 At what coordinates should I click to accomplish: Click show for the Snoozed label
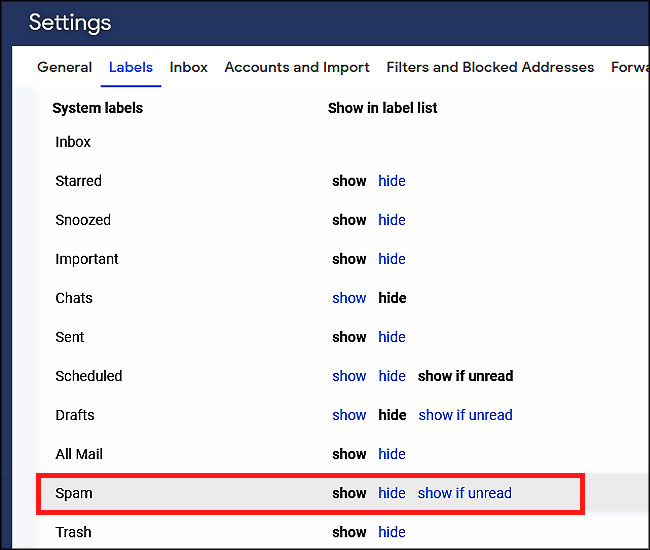tap(349, 220)
